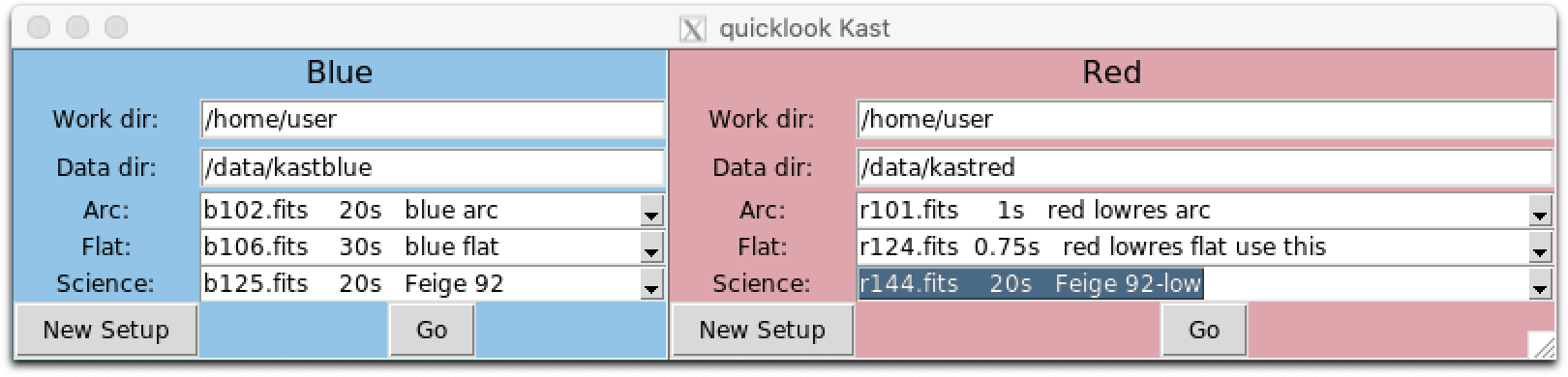The height and width of the screenshot is (377, 1568).
Task: Click Go in the Red panel
Action: click(x=1204, y=330)
